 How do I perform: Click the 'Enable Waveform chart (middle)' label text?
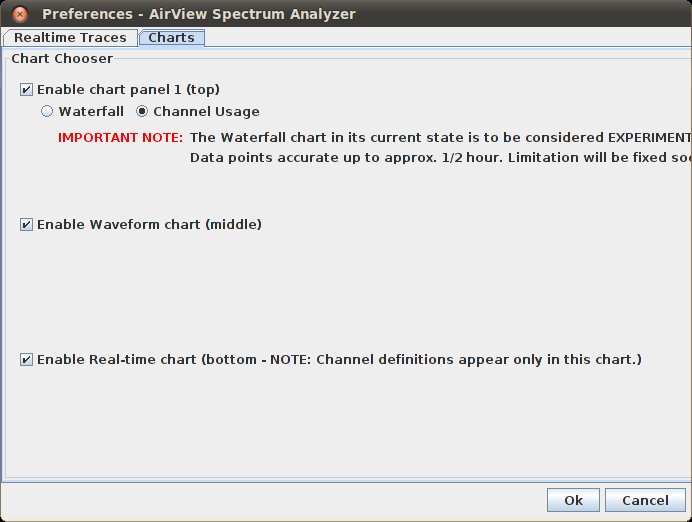click(149, 225)
